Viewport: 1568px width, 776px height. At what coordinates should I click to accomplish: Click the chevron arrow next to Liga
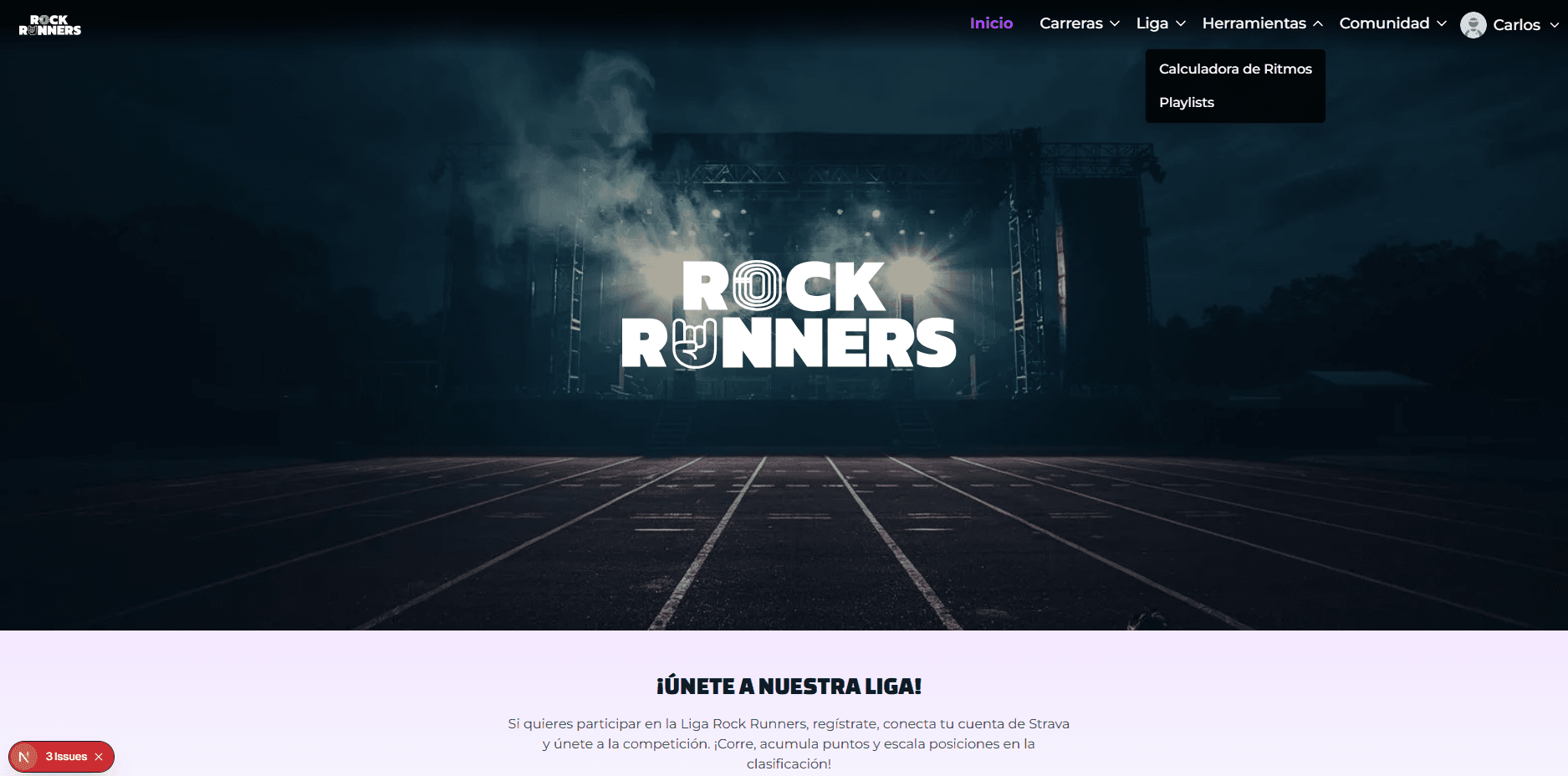(x=1181, y=24)
